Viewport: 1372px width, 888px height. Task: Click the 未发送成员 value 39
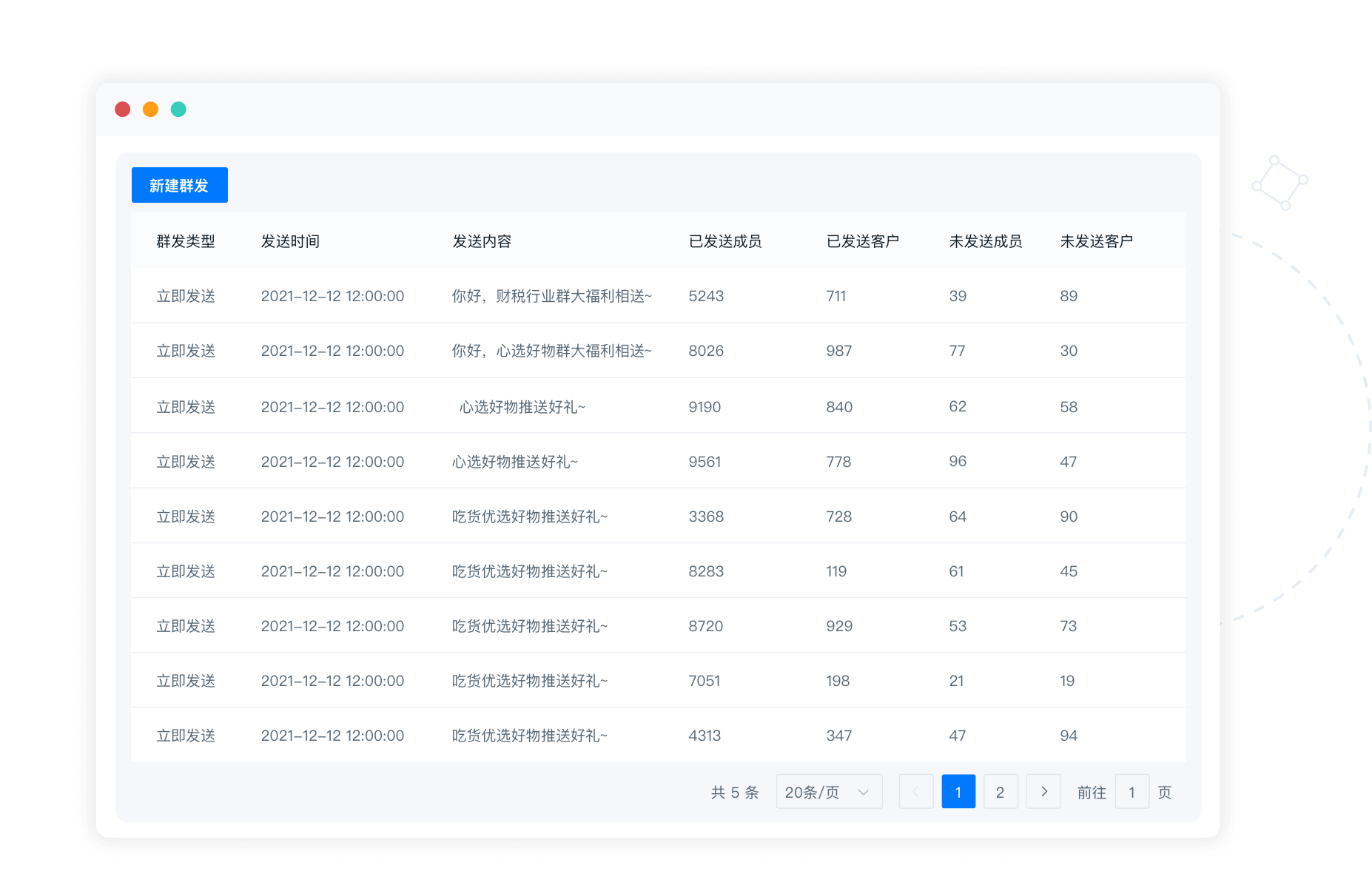pyautogui.click(x=958, y=296)
